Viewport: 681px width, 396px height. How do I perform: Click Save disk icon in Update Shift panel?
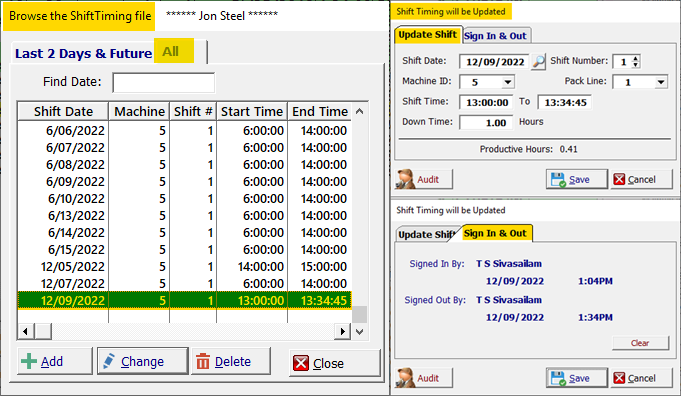click(x=558, y=179)
